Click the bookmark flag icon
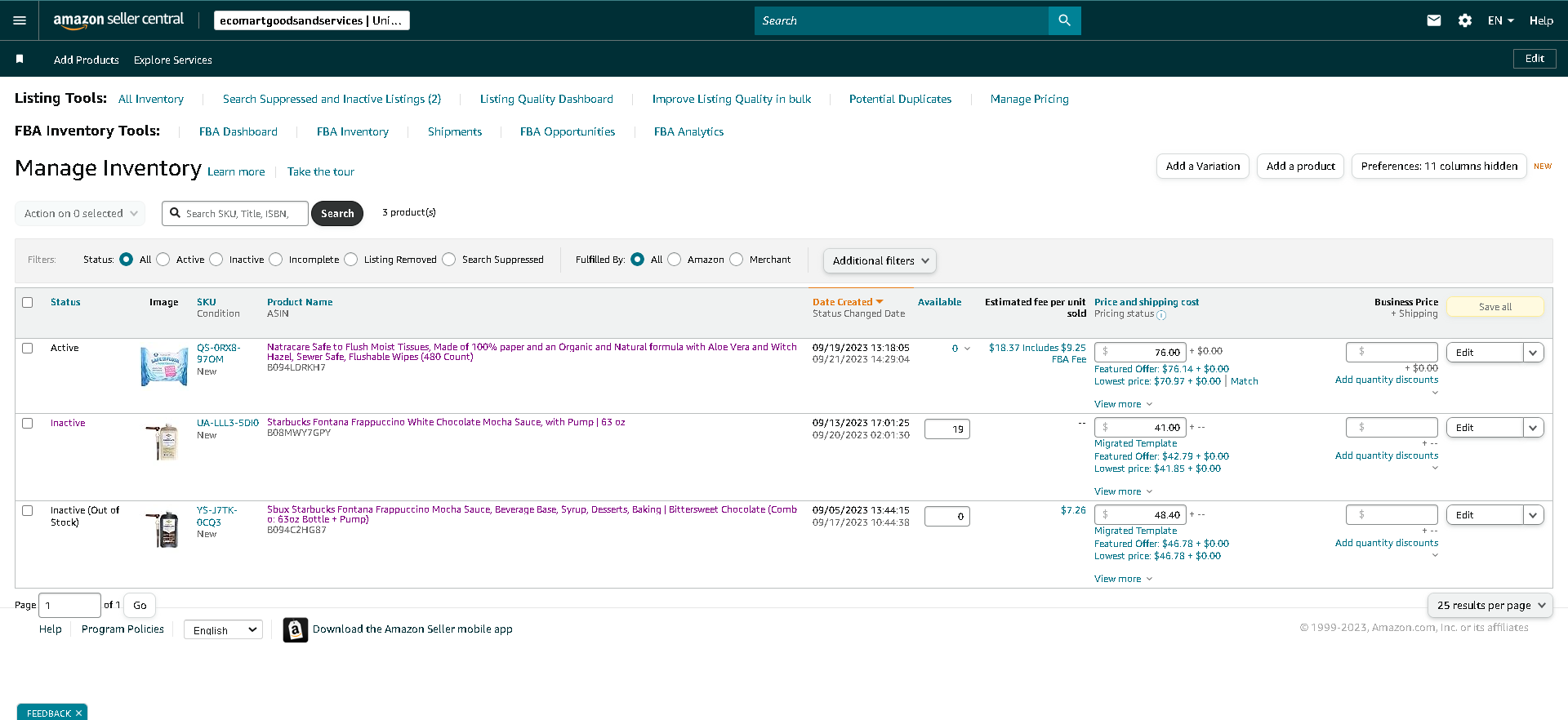Screen dimensions: 1568x720 (x=20, y=59)
